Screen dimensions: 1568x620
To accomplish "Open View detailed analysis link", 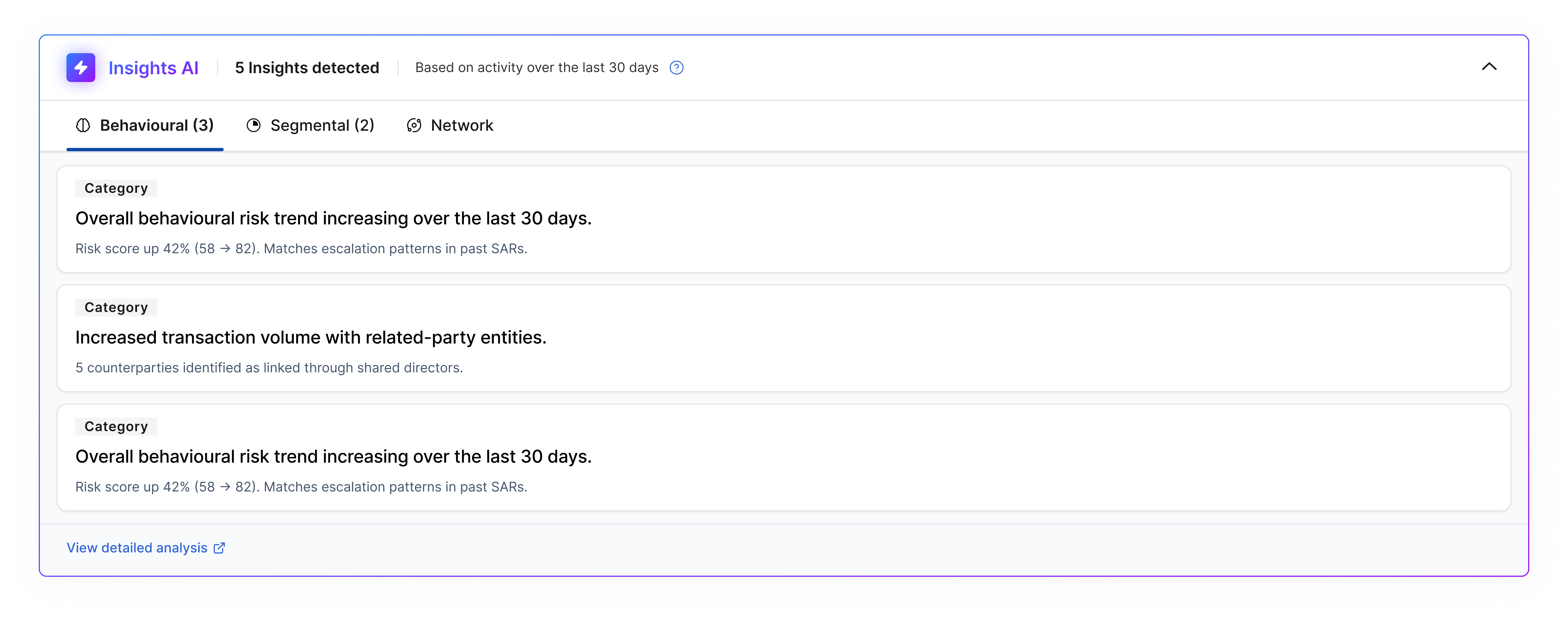I will click(137, 547).
